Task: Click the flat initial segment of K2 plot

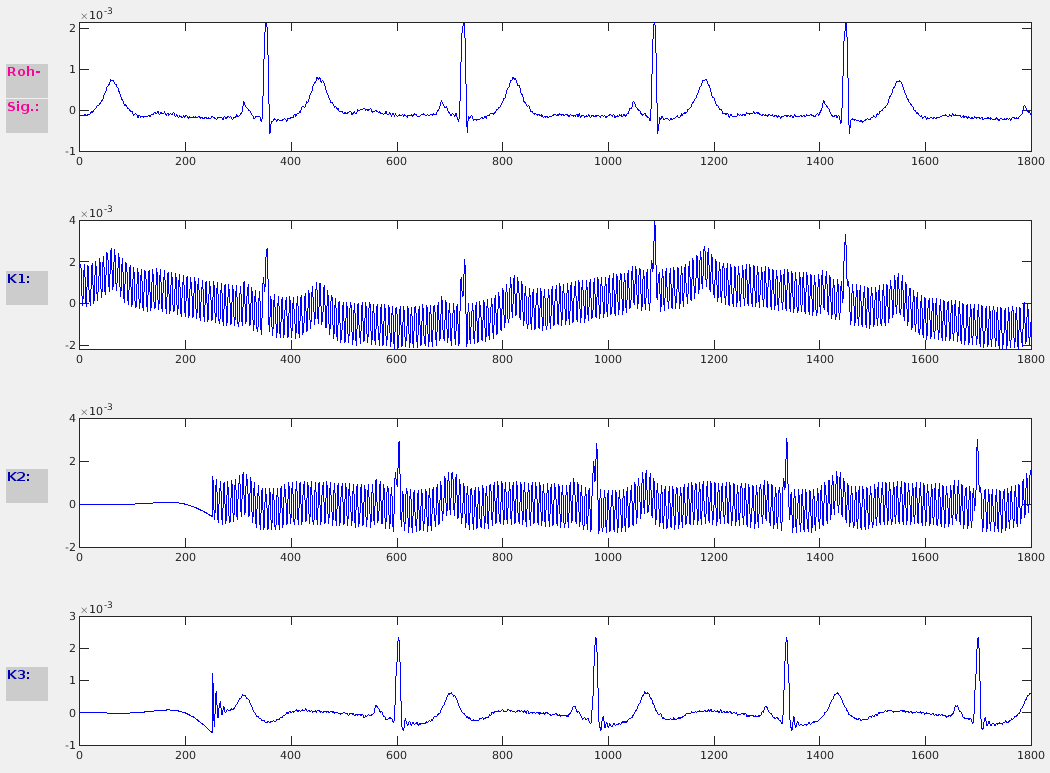Action: pyautogui.click(x=130, y=504)
